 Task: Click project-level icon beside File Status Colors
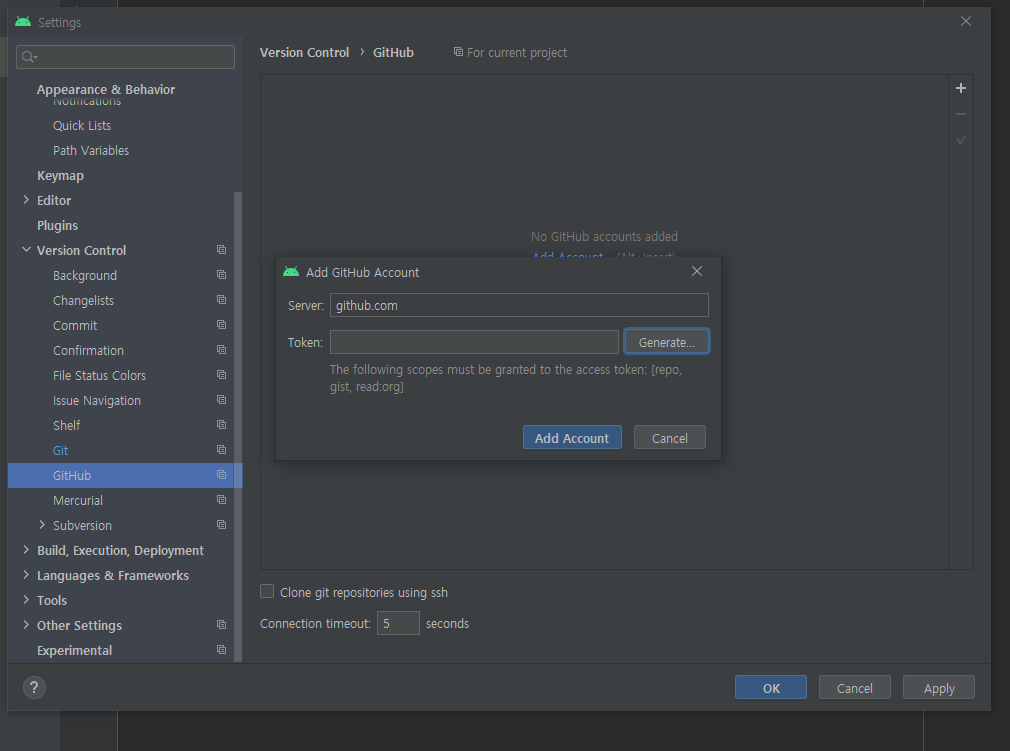click(x=221, y=375)
